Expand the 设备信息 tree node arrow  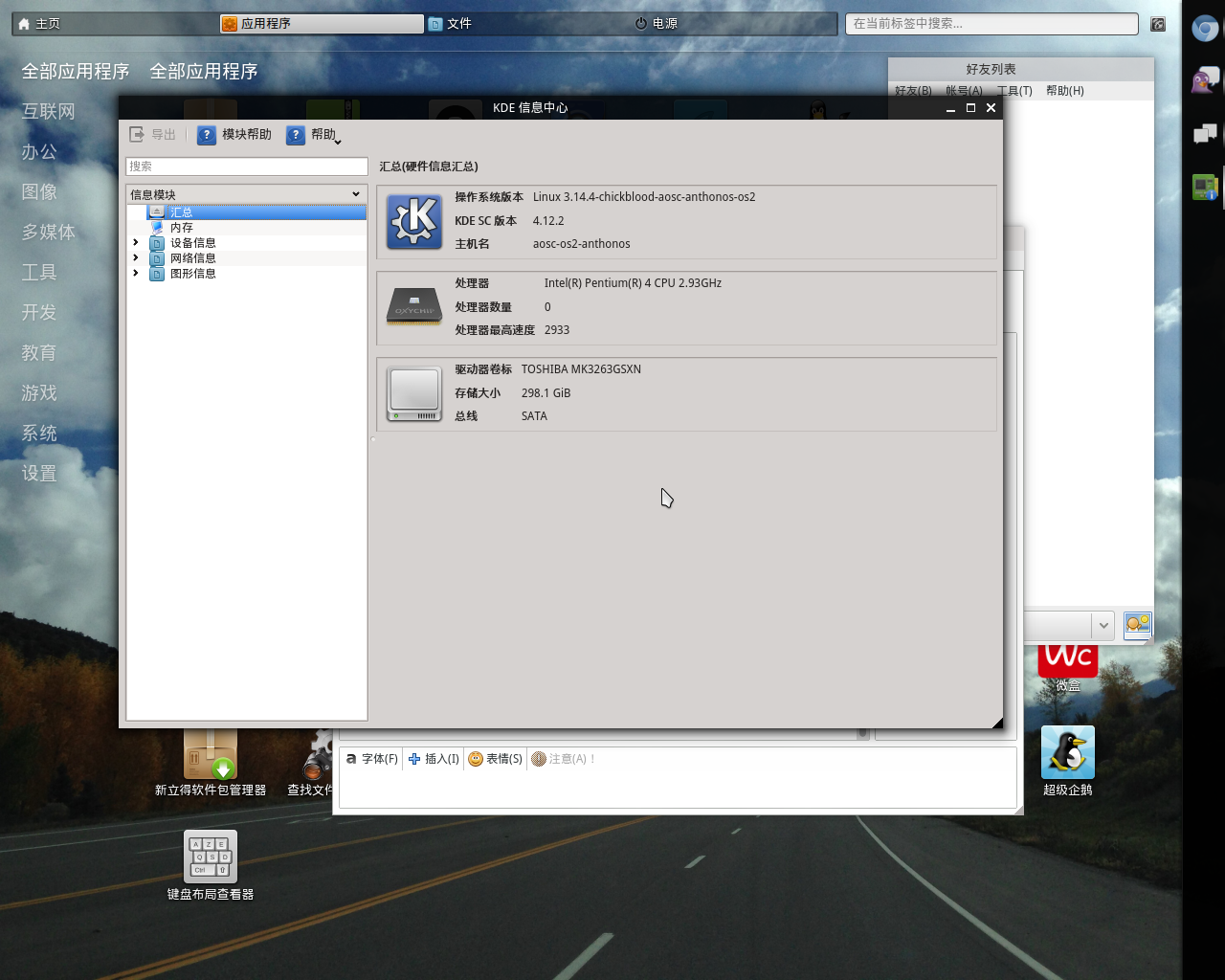click(135, 243)
